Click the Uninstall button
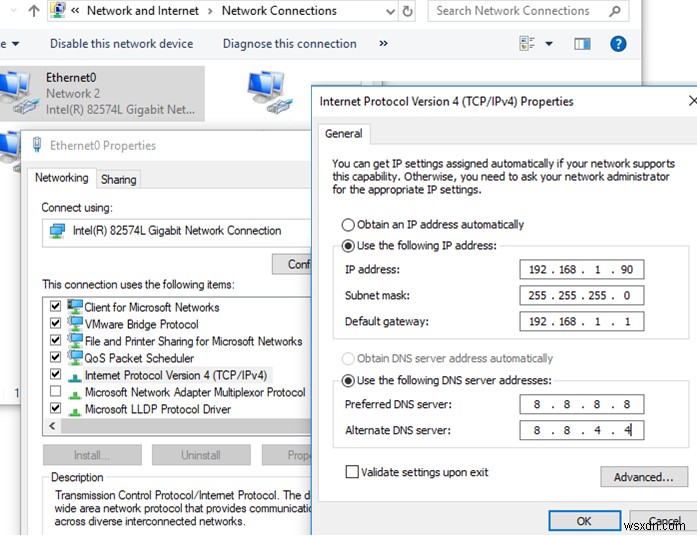Image resolution: width=697 pixels, height=536 pixels. pos(201,455)
